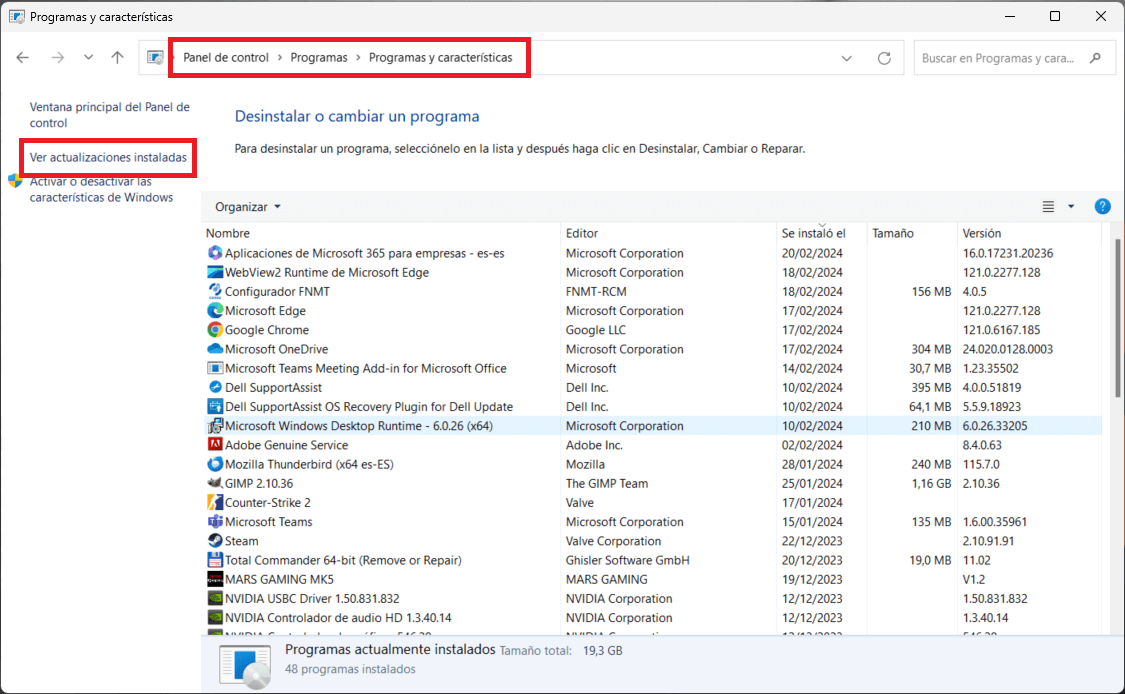Screen dimensions: 1125x694
Task: Open the help question mark button
Action: click(1103, 207)
